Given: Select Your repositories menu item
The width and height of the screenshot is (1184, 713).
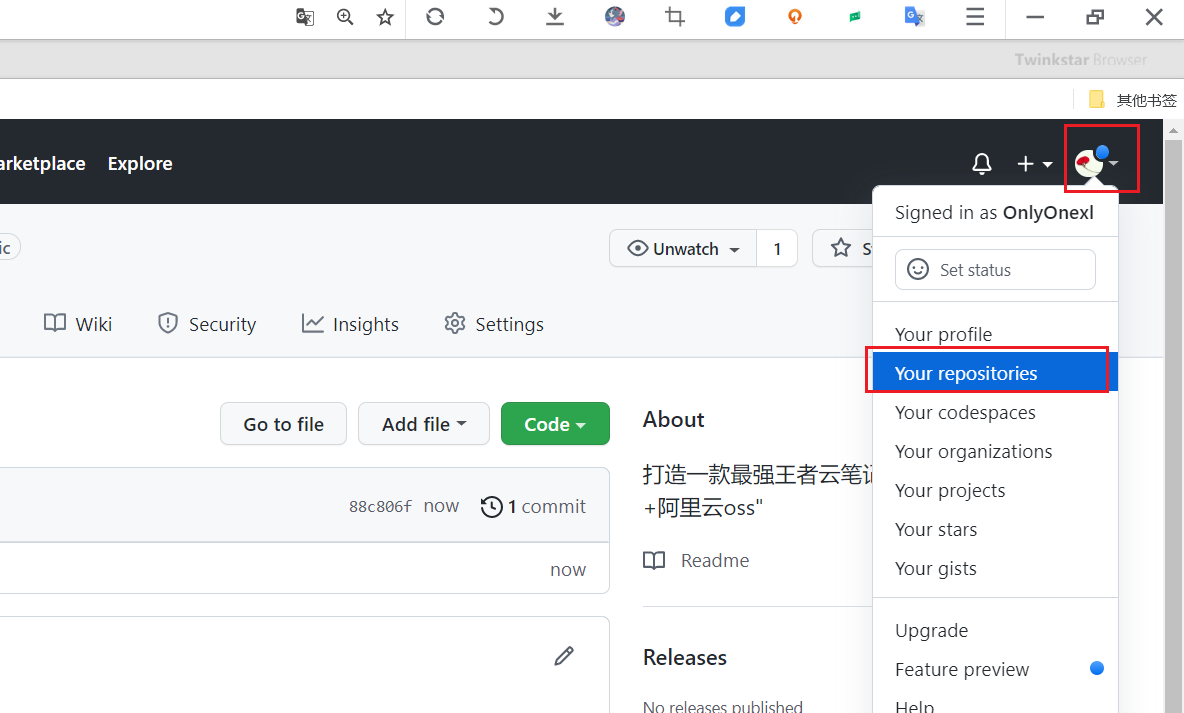Looking at the screenshot, I should (995, 373).
